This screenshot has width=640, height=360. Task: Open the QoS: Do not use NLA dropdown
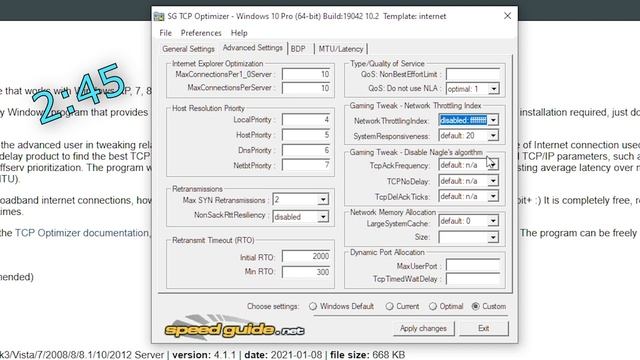(493, 89)
